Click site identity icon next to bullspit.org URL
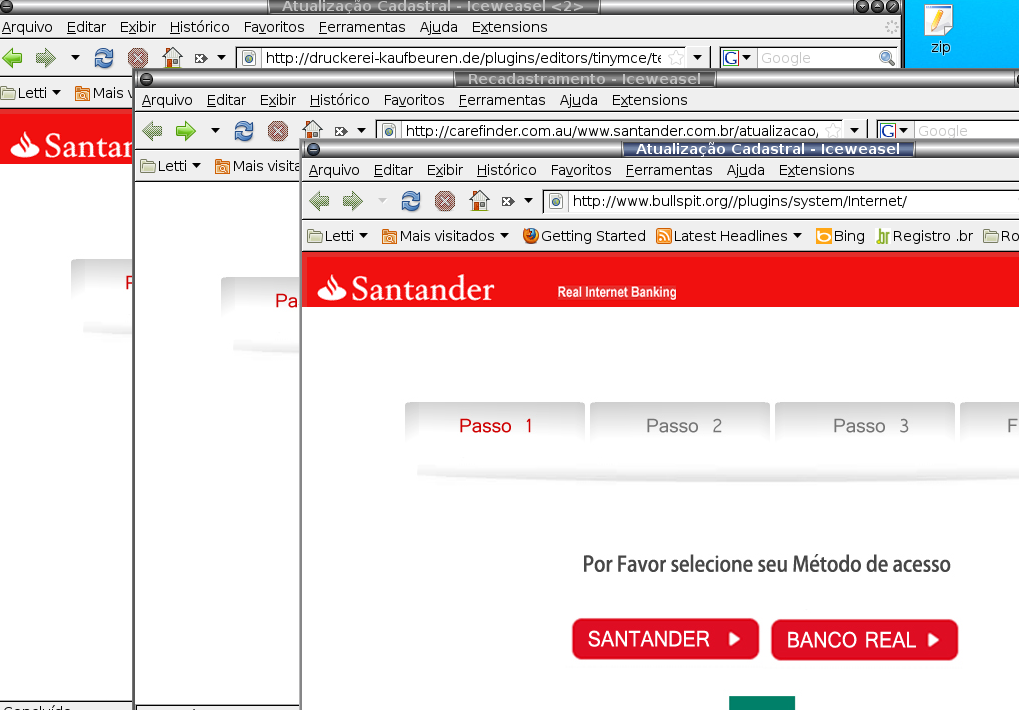This screenshot has width=1019, height=710. tap(556, 201)
